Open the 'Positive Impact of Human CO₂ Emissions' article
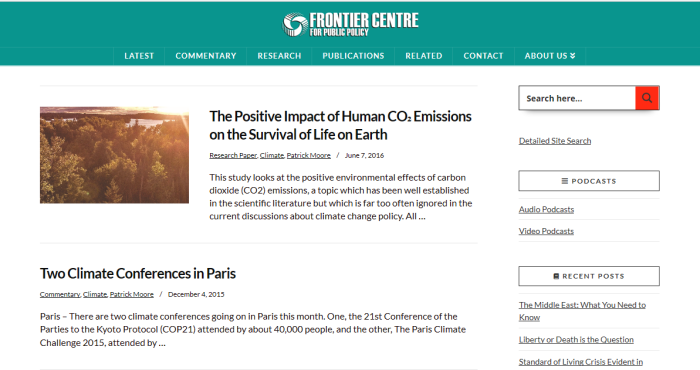This screenshot has height=370, width=700. 340,125
